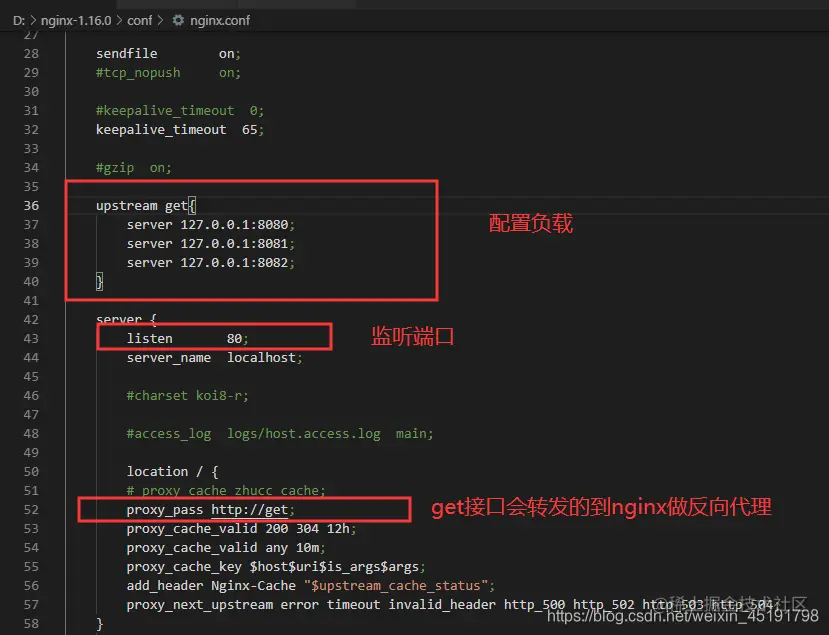Open the D: drive breadcrumb segment
The width and height of the screenshot is (829, 635).
click(x=19, y=21)
